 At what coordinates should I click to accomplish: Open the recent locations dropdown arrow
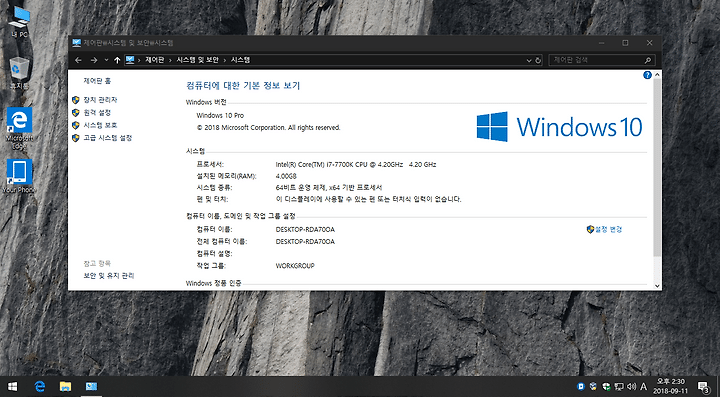pos(106,60)
